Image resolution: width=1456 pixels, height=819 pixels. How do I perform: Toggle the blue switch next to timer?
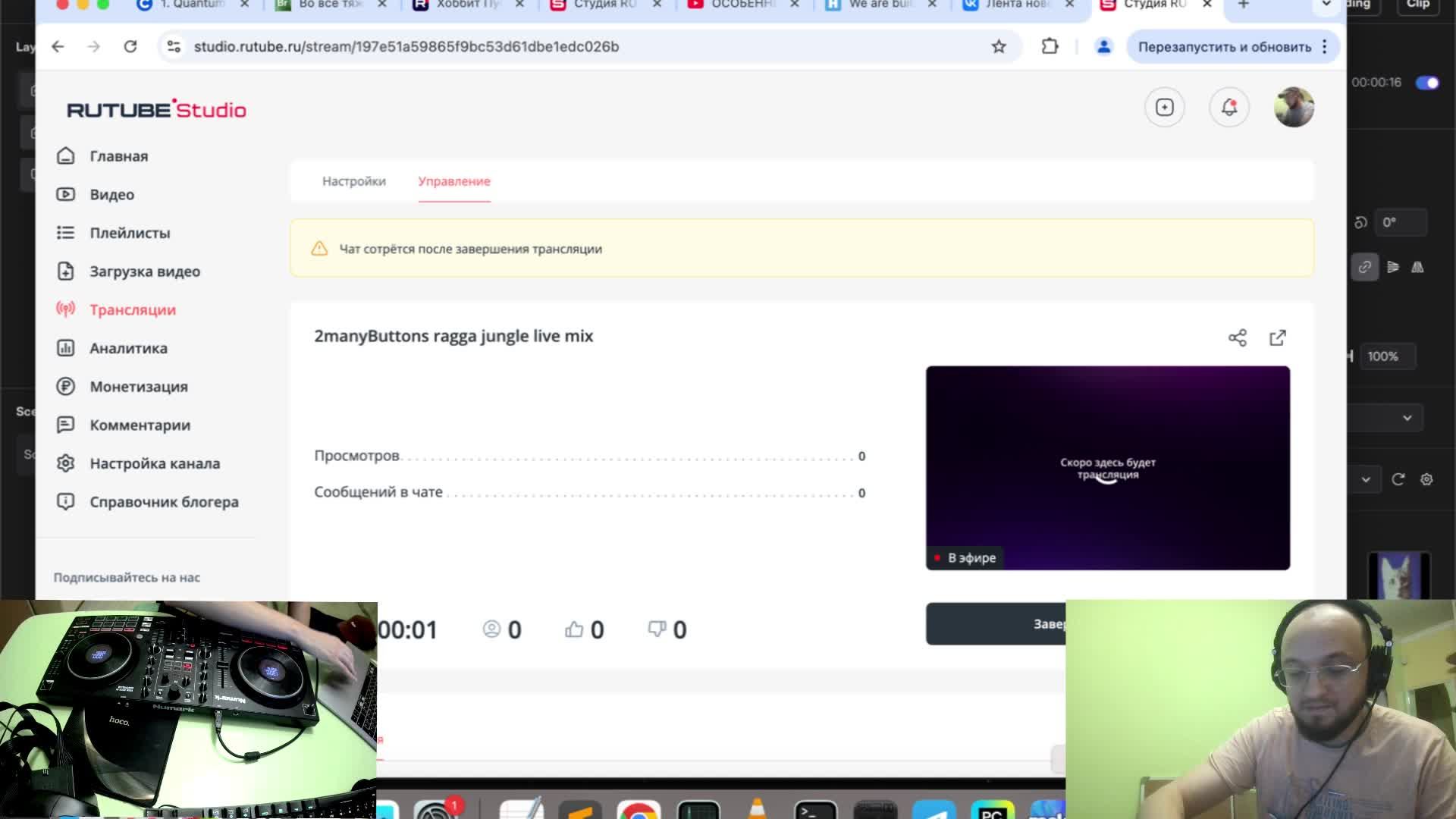[1427, 83]
